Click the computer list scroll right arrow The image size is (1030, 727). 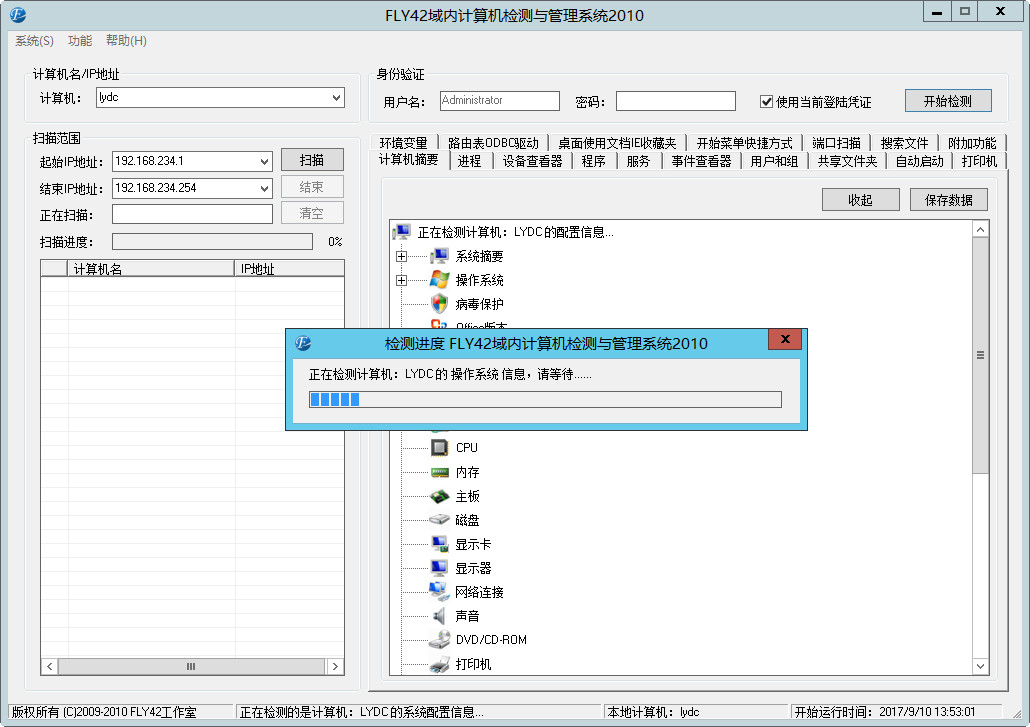(x=335, y=667)
